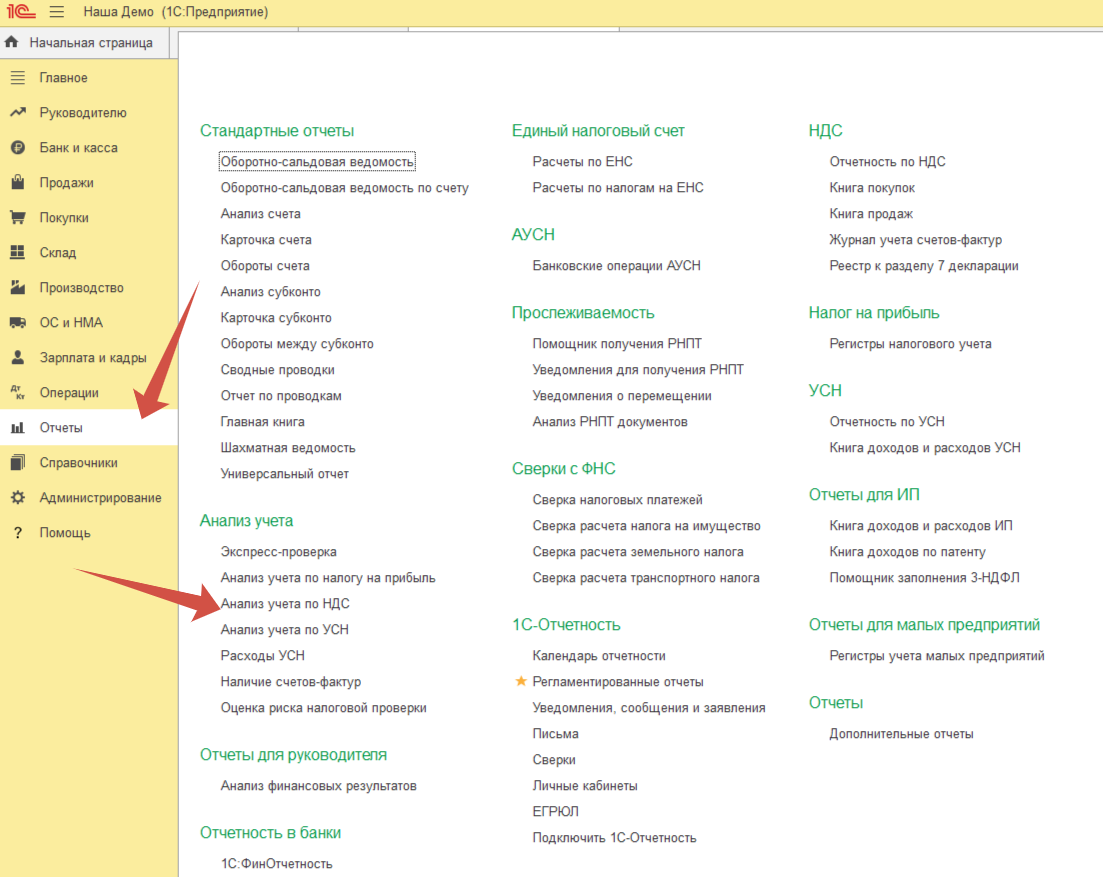Switch to the Начальная страница tab
The width and height of the screenshot is (1103, 877).
tap(90, 43)
